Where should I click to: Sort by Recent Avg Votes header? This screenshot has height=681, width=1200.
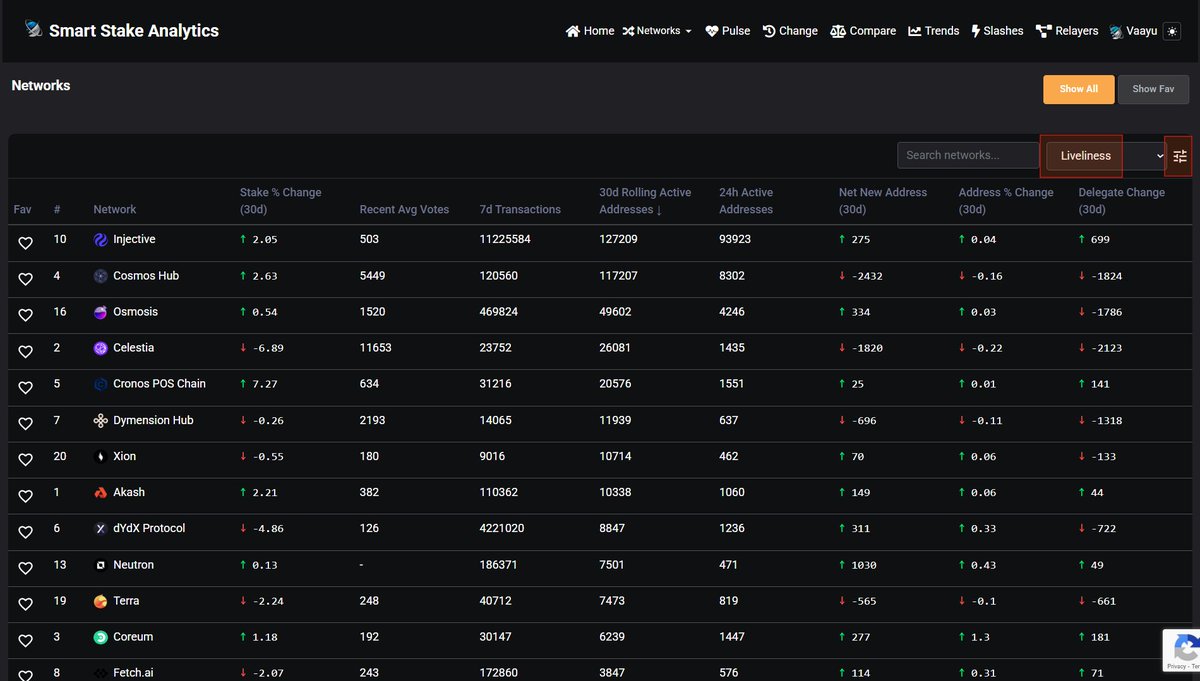(404, 209)
